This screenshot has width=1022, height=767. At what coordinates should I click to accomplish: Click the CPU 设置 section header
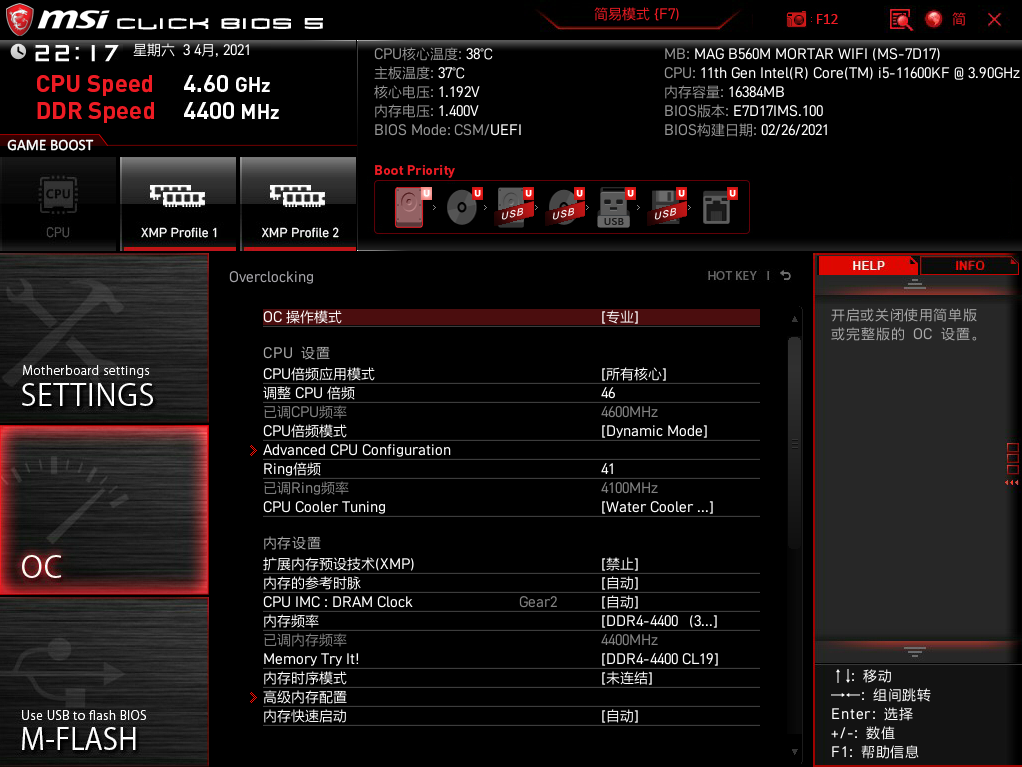297,353
